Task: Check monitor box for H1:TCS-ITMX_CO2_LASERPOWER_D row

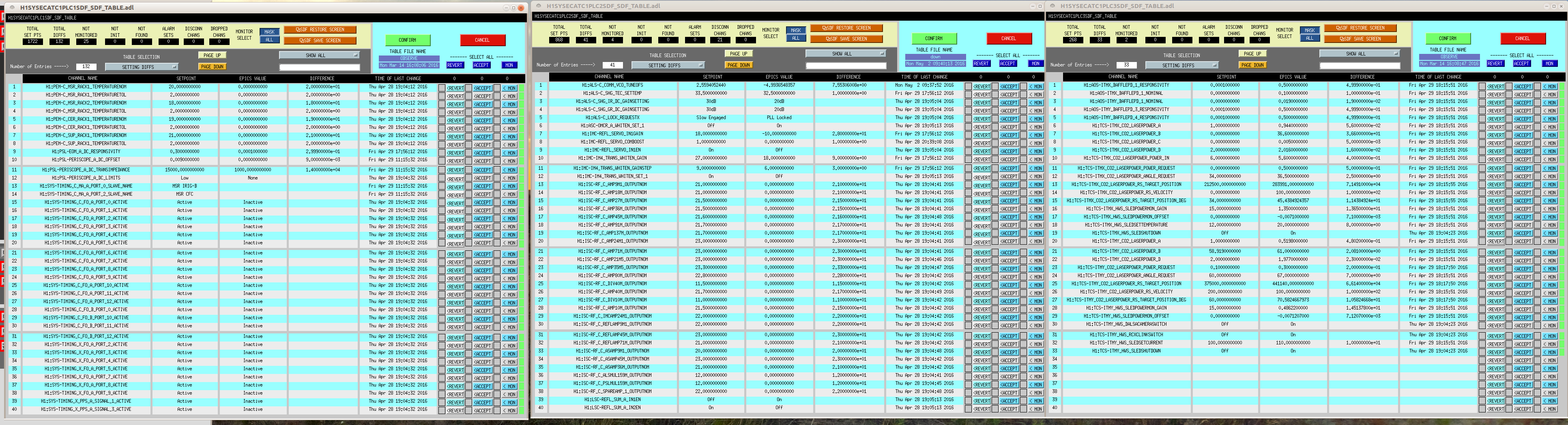Action: click(x=1537, y=151)
